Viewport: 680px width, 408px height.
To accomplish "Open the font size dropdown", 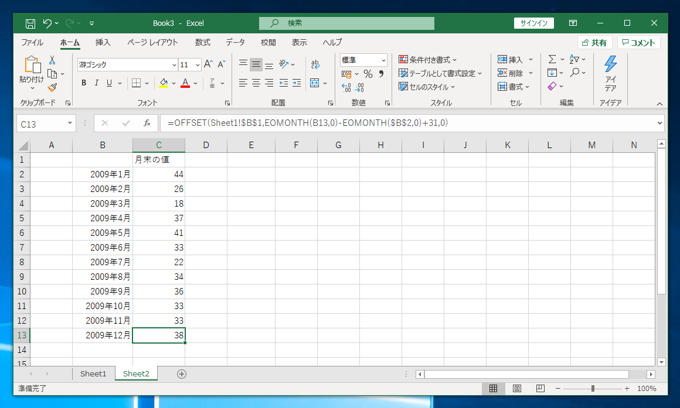I will [198, 65].
